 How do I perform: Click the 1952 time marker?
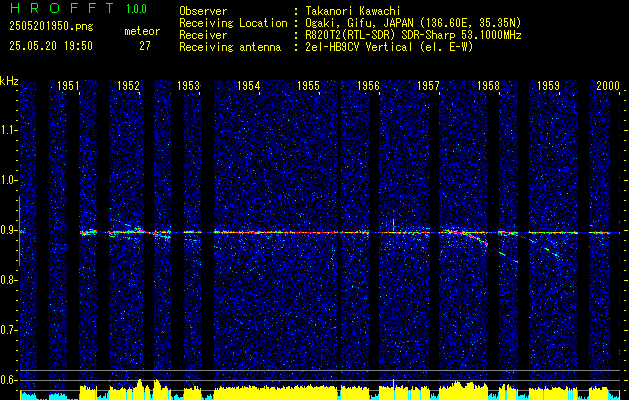tap(128, 86)
